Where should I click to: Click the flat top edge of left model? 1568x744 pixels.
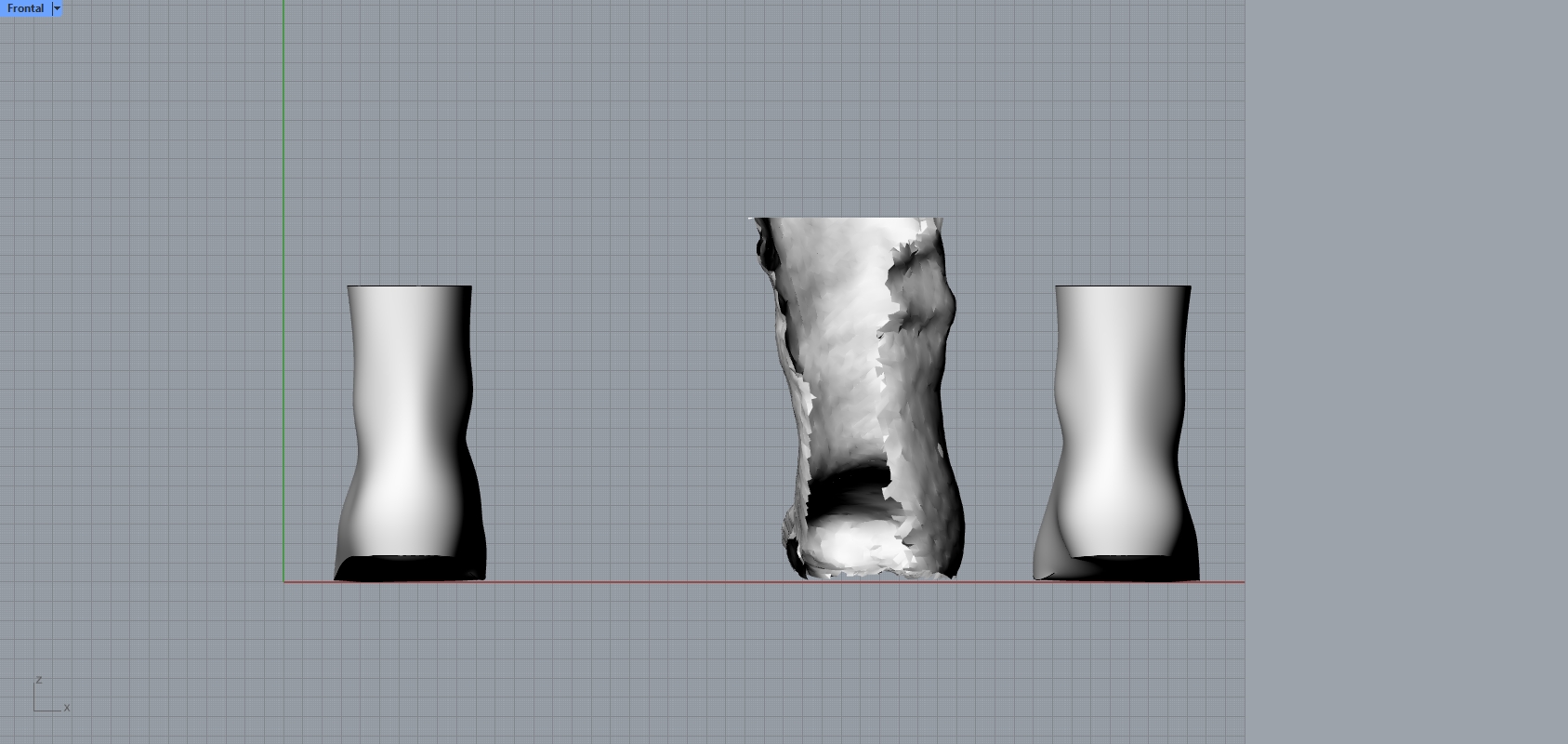click(409, 286)
